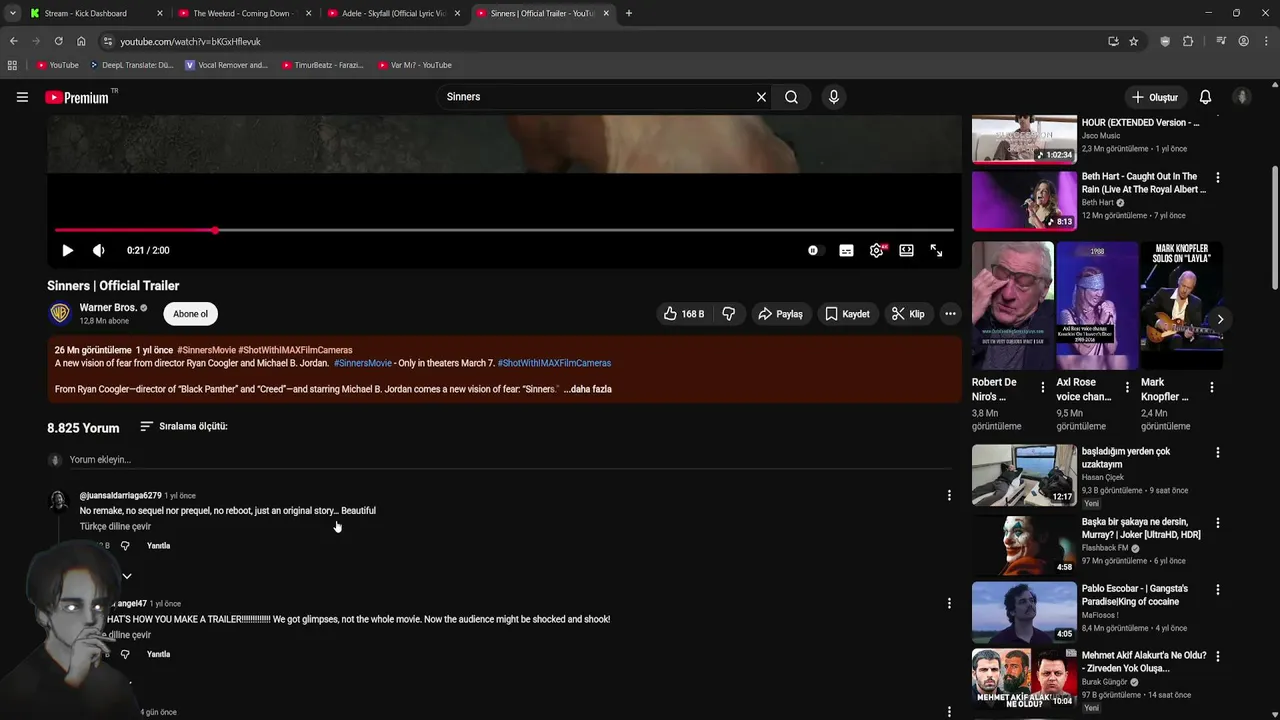This screenshot has width=1280, height=720.
Task: Create a clip with Klip button
Action: pos(908,314)
